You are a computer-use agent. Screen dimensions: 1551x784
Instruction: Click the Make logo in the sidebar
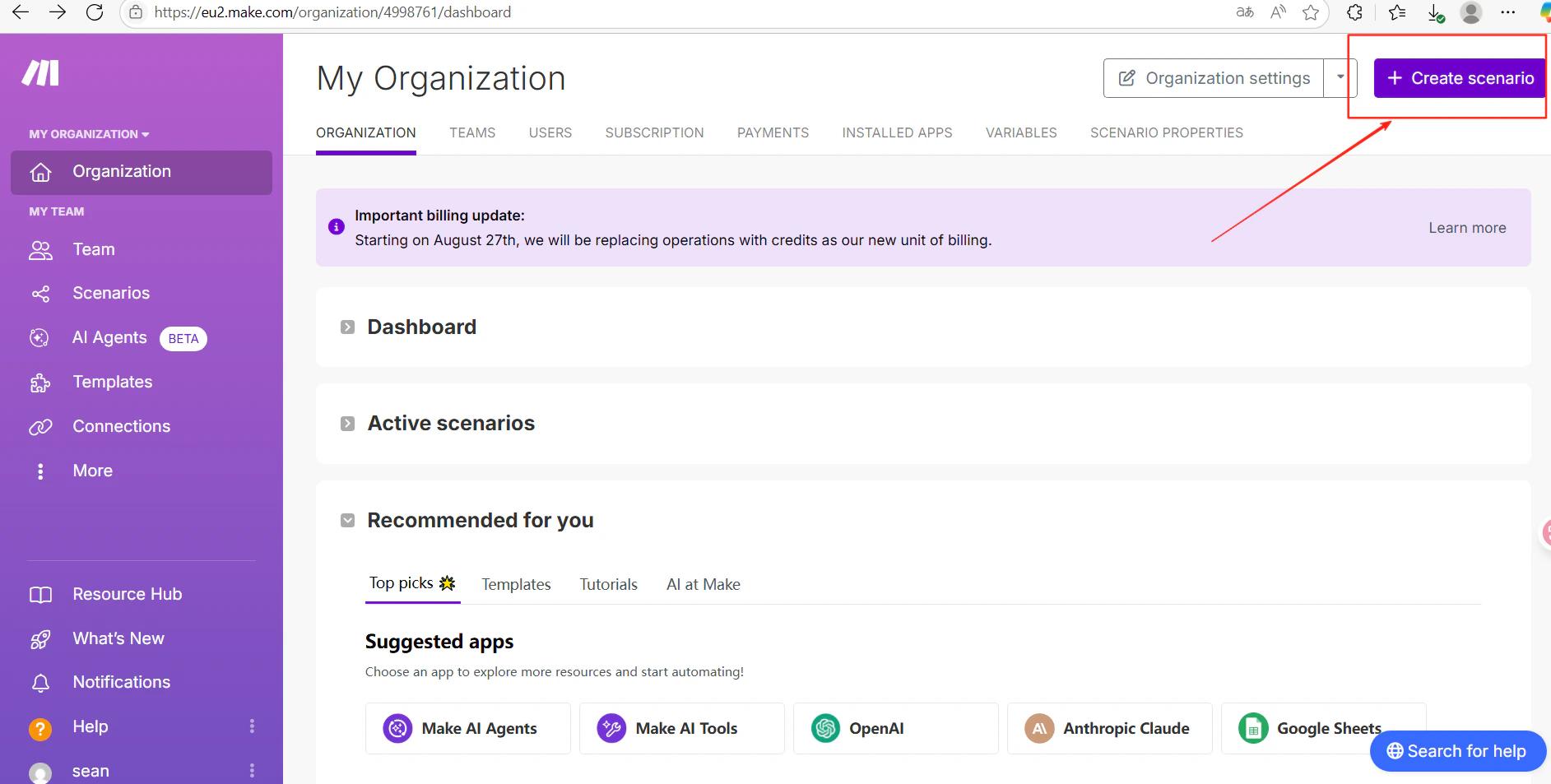[x=40, y=73]
